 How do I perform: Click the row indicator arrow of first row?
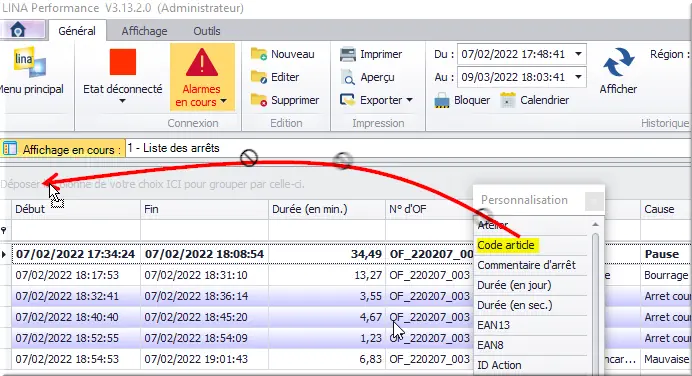(x=4, y=254)
